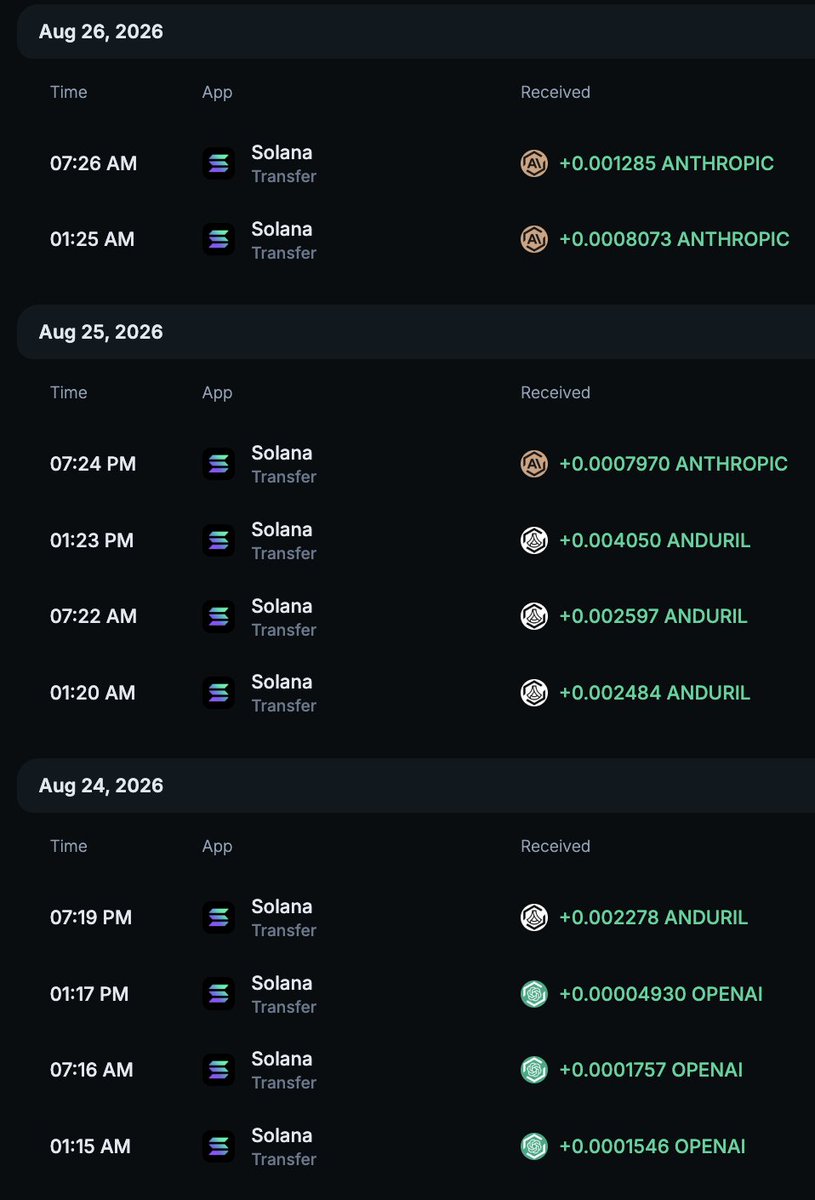
Task: Click the Solana icon in the 07:24 PM row
Action: (218, 464)
